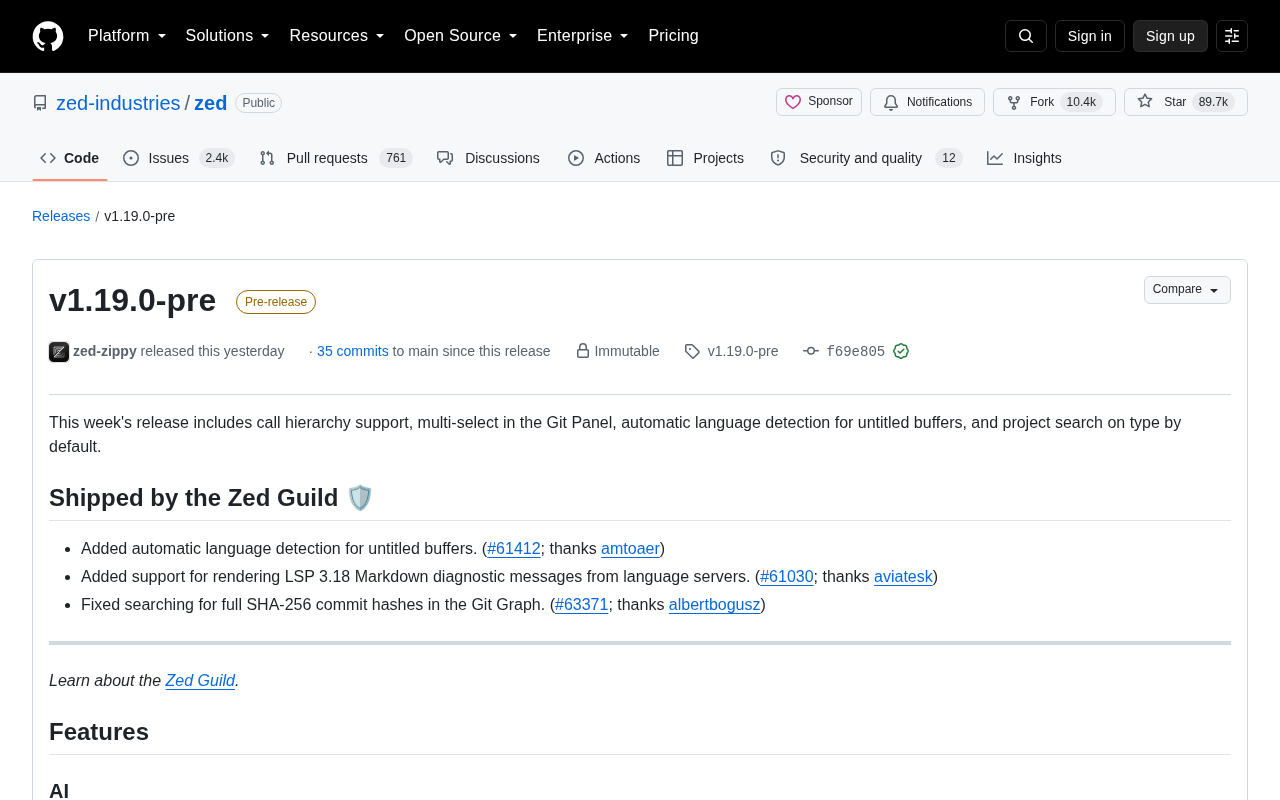Click the repository book icon
Image resolution: width=1280 pixels, height=800 pixels.
click(40, 103)
